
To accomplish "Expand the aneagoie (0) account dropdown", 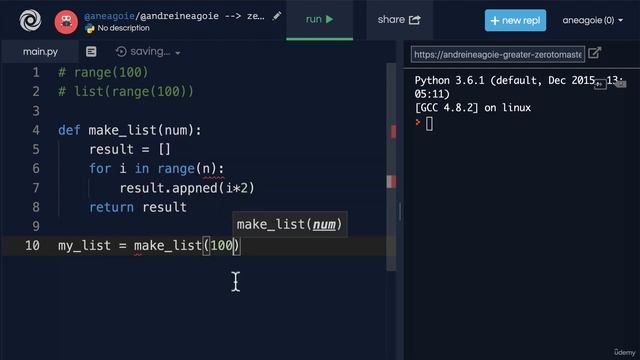I will click(593, 20).
